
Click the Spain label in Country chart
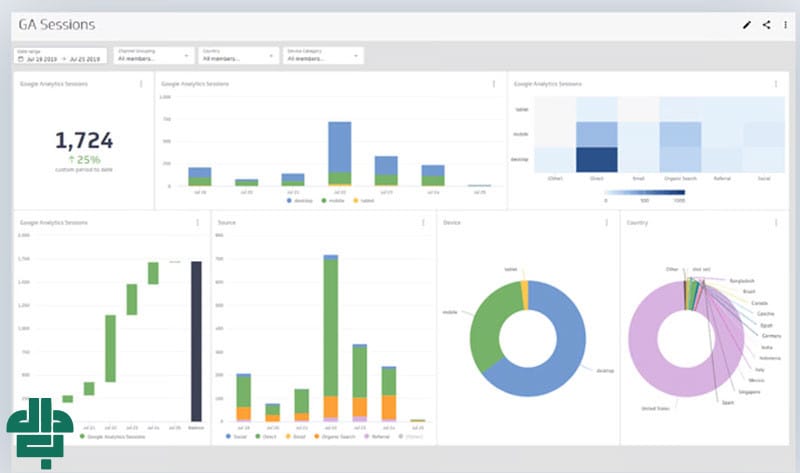point(728,403)
